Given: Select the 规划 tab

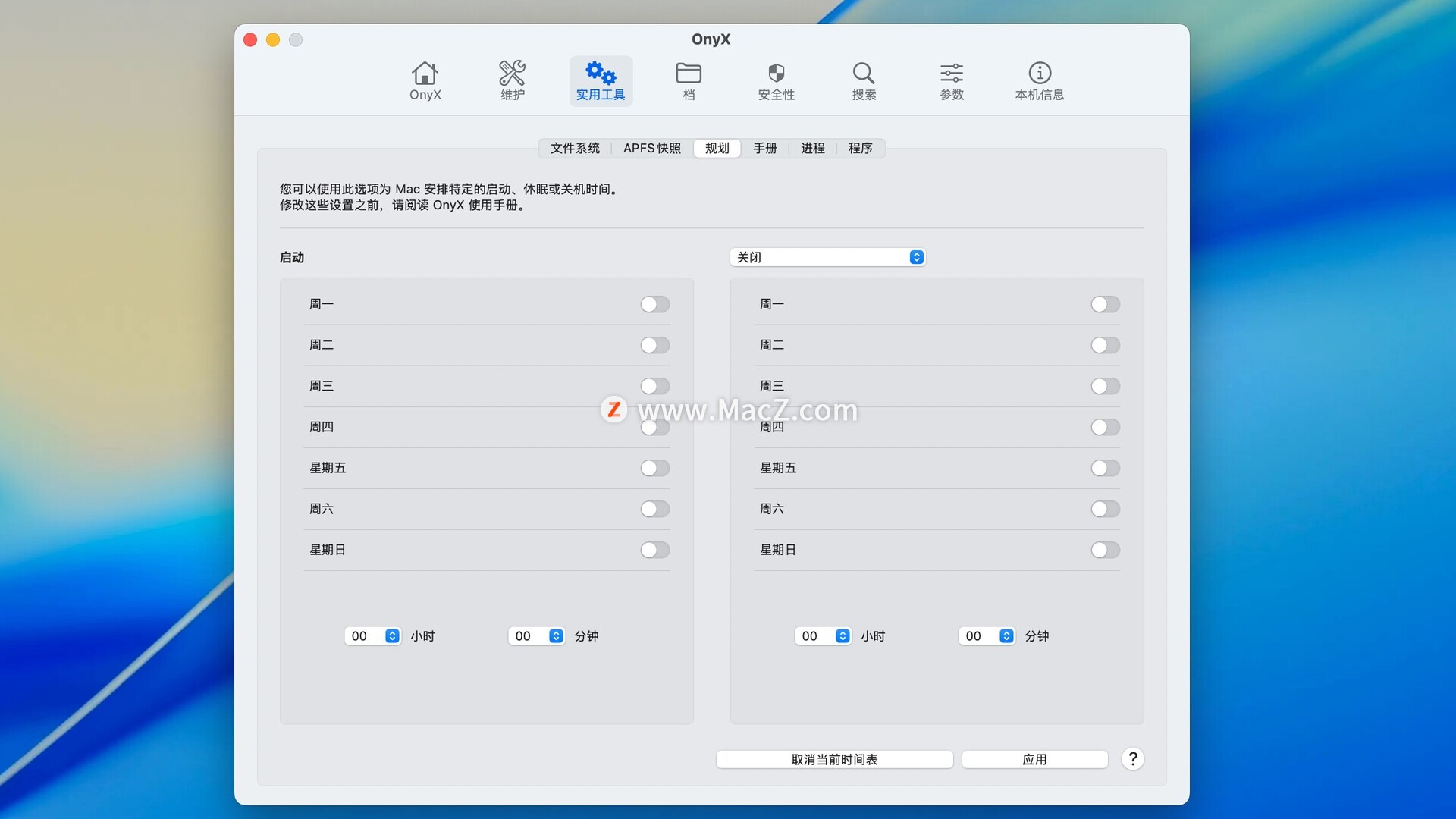Looking at the screenshot, I should click(717, 148).
